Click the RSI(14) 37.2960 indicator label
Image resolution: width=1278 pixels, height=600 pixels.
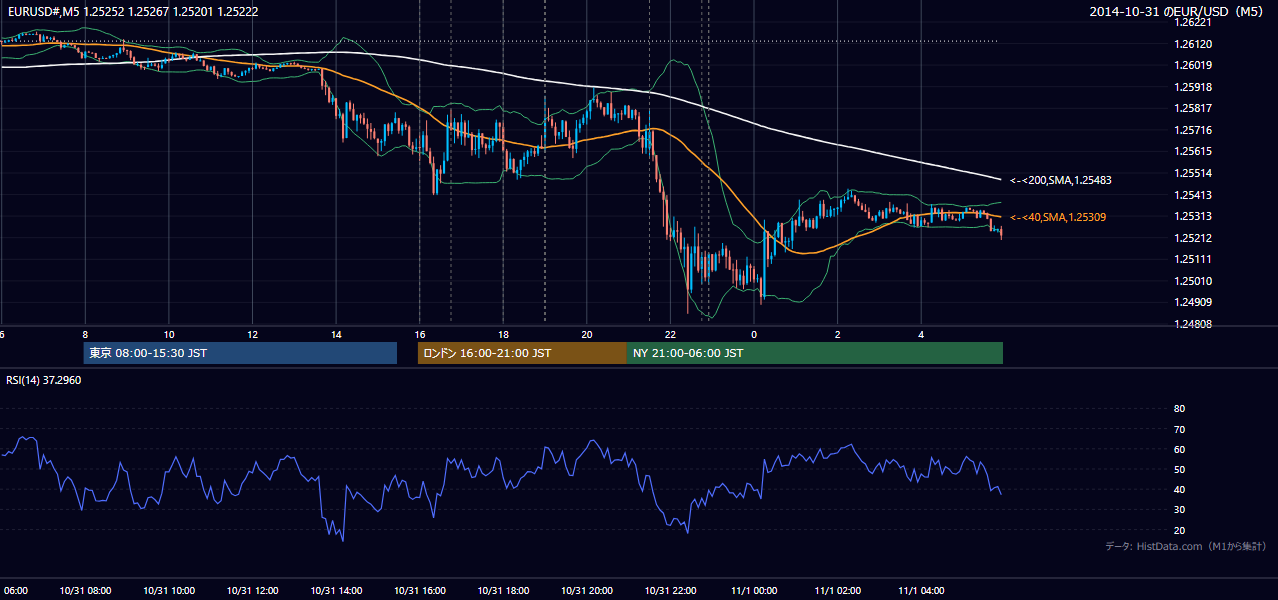pyautogui.click(x=44, y=380)
